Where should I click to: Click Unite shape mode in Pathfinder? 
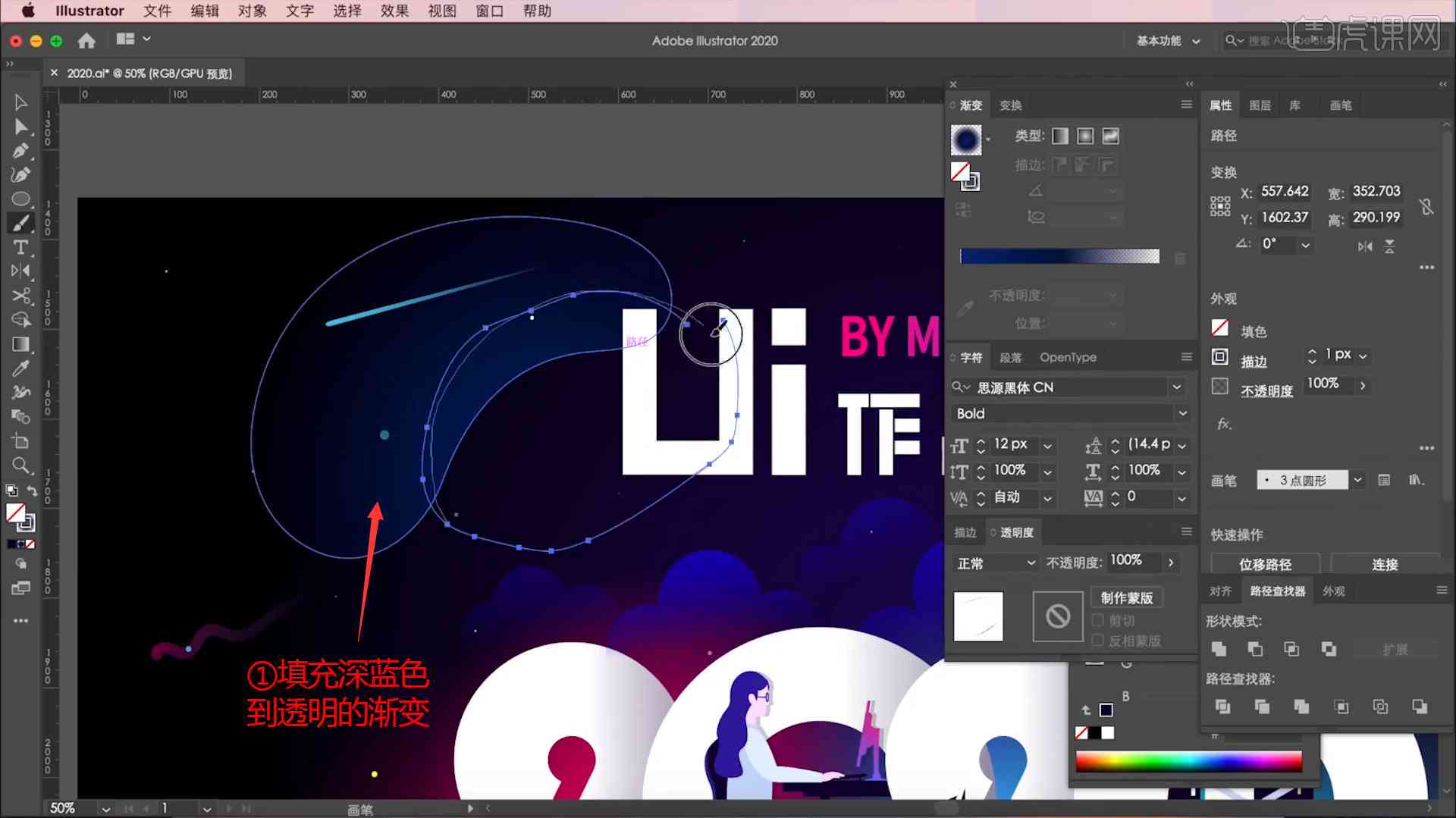click(1219, 649)
